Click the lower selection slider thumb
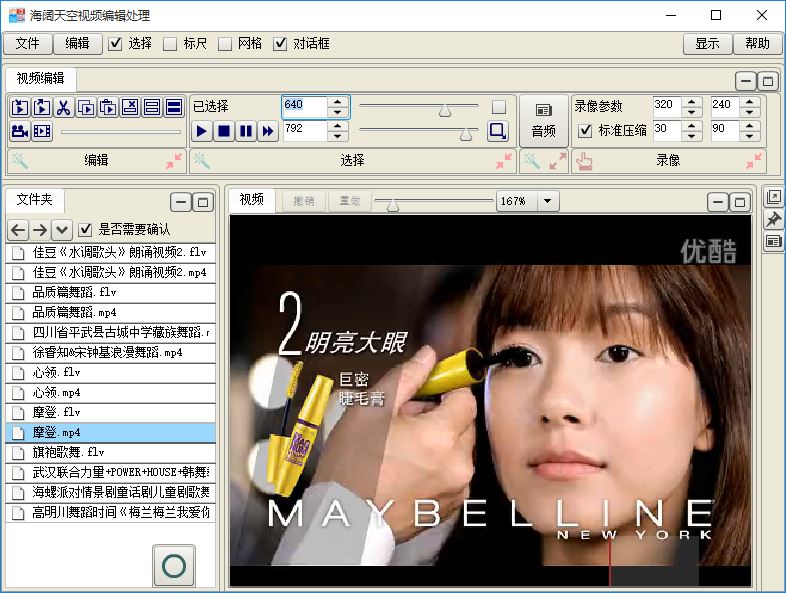The width and height of the screenshot is (786, 593). pyautogui.click(x=466, y=134)
